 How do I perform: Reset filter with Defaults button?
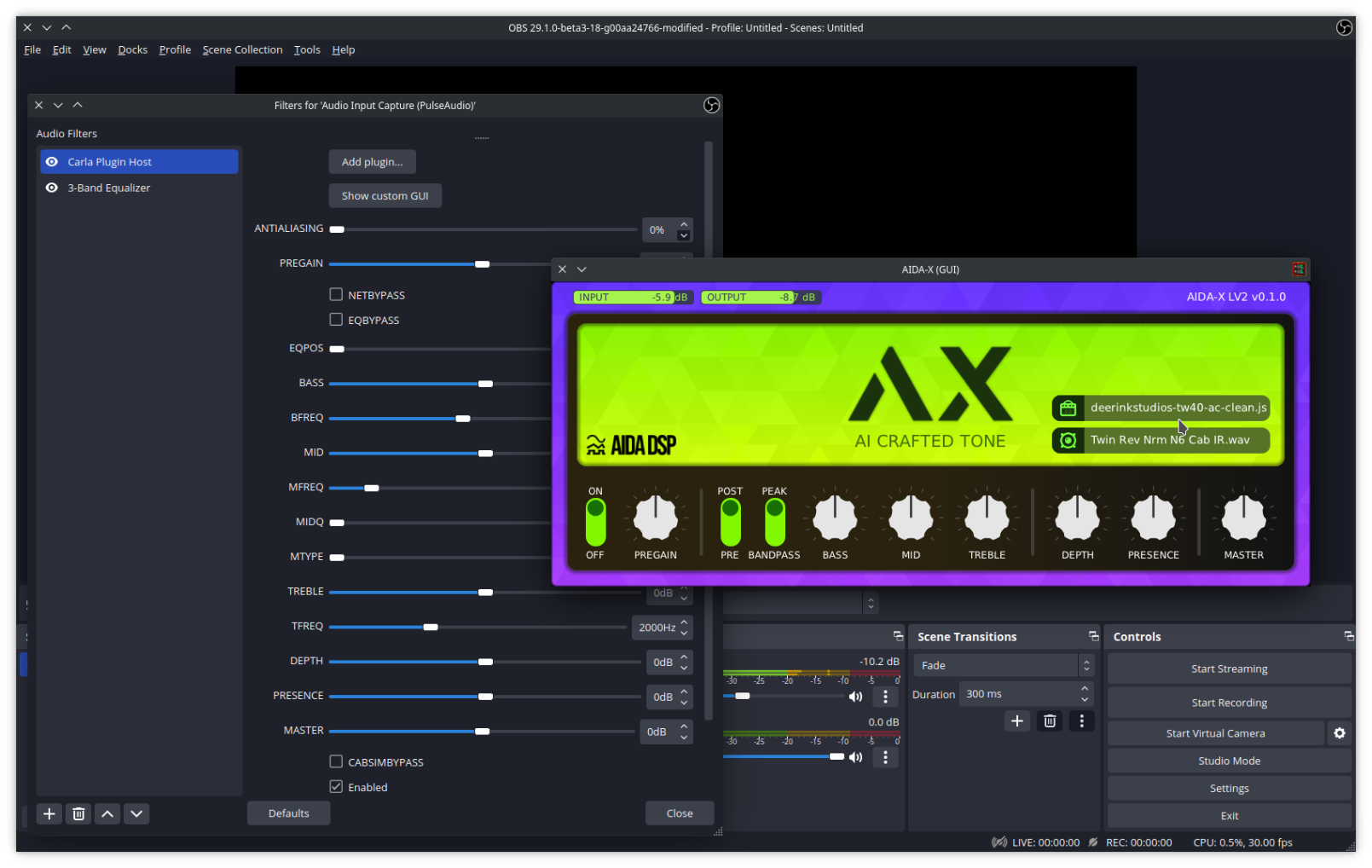289,814
